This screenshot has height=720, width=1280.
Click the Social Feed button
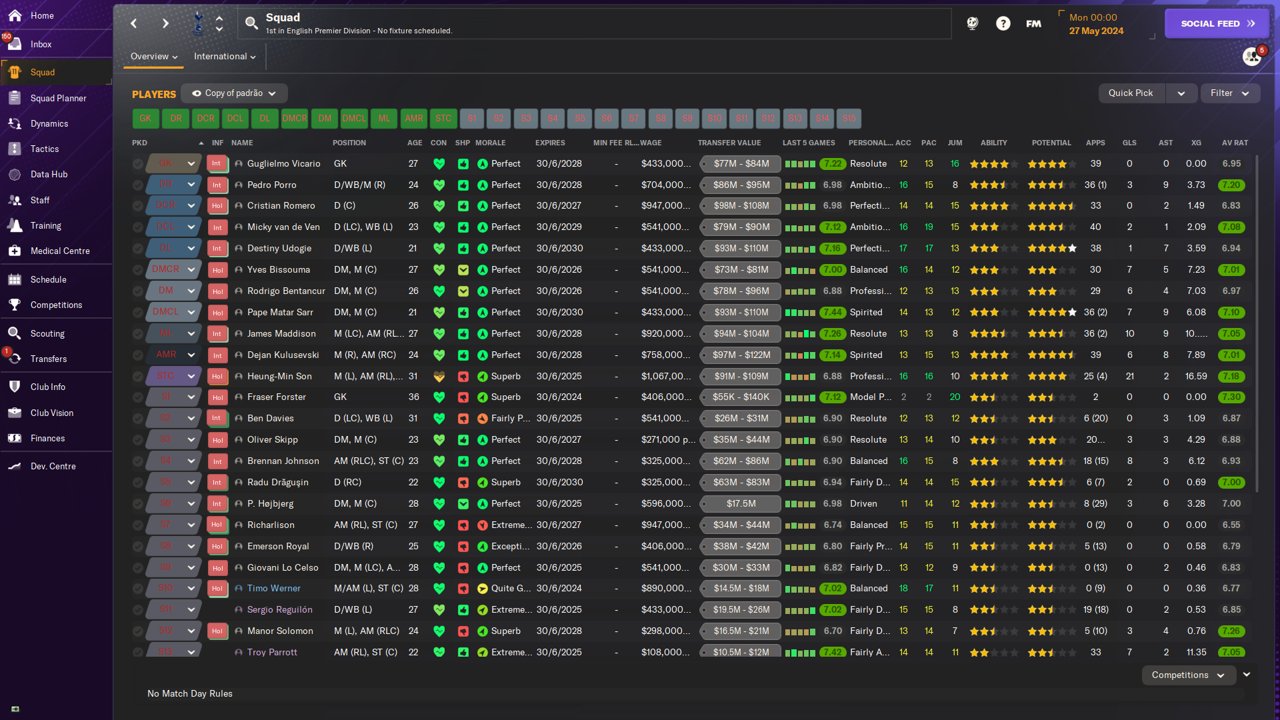pyautogui.click(x=1216, y=23)
